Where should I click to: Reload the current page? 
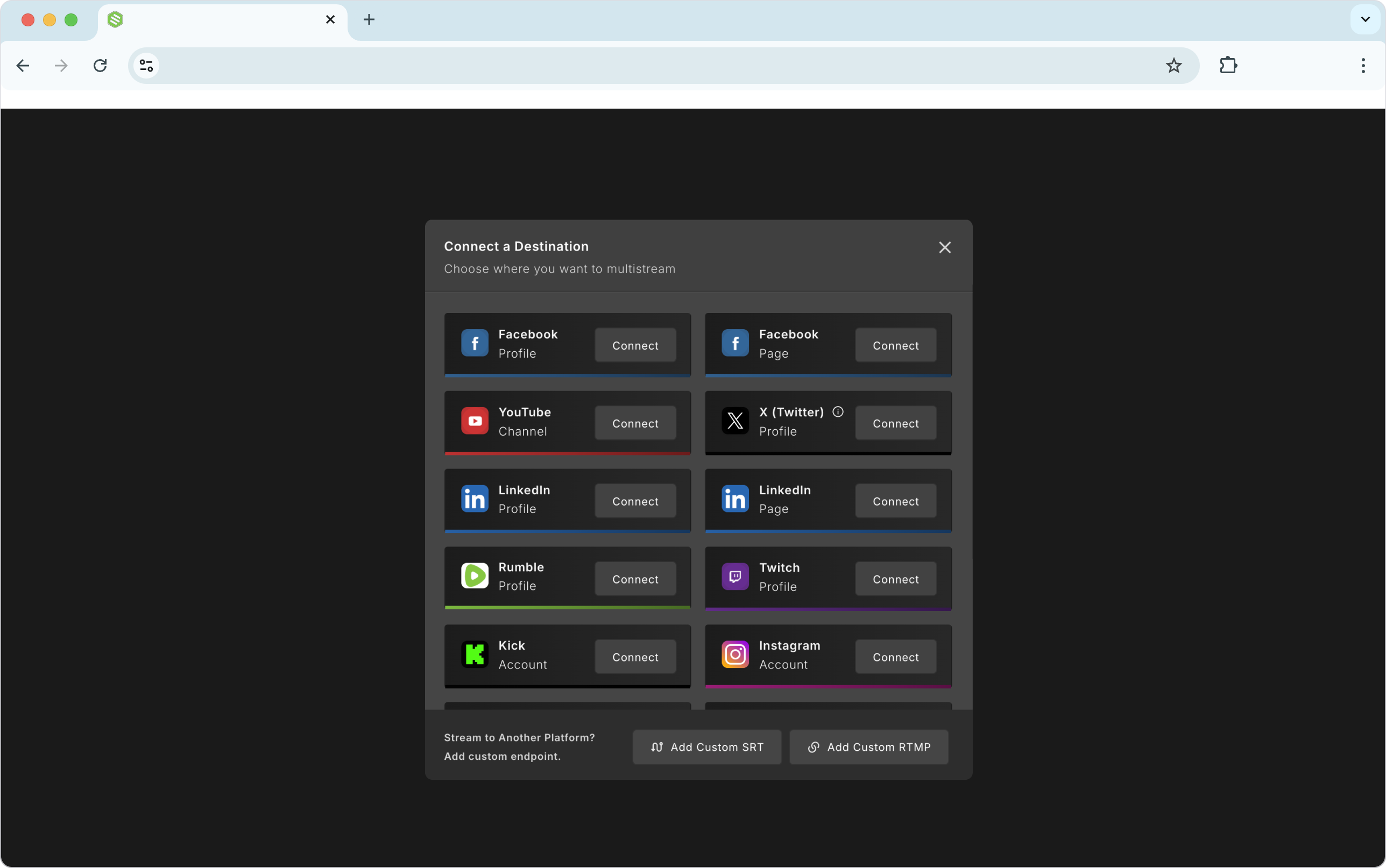(x=100, y=66)
